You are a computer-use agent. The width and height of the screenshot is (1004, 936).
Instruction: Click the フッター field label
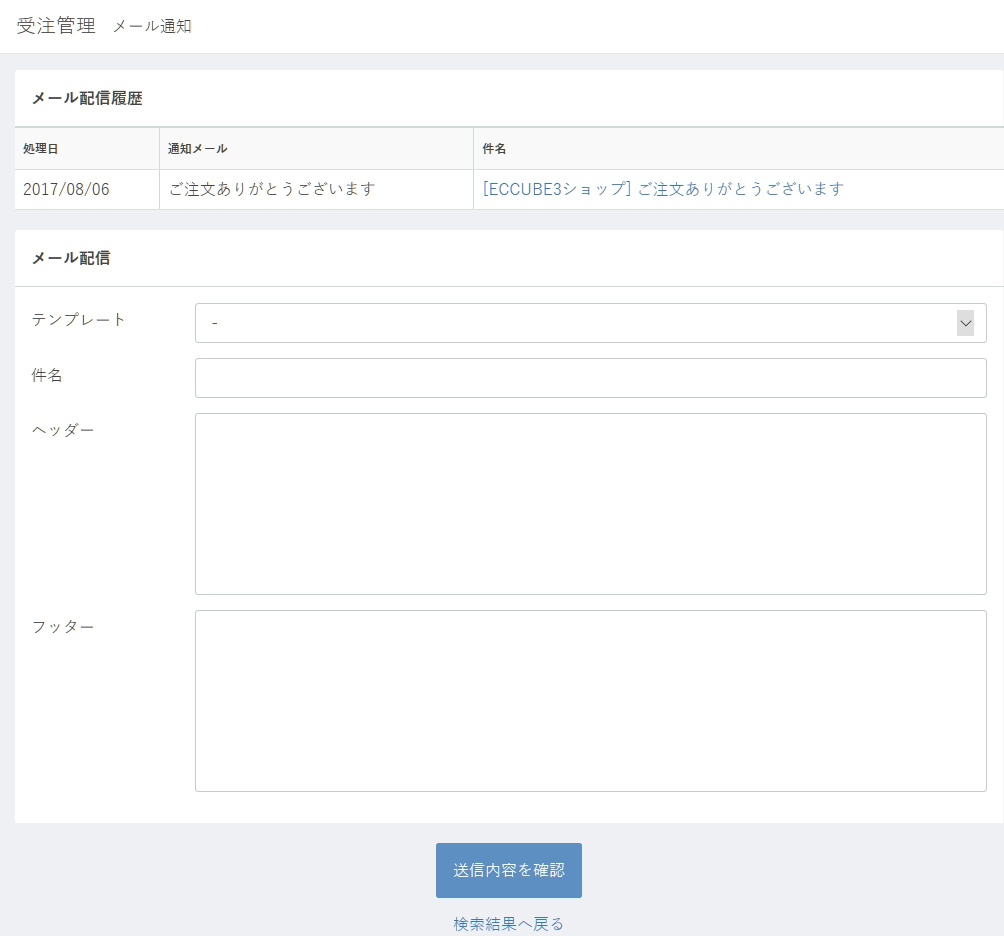coord(63,627)
